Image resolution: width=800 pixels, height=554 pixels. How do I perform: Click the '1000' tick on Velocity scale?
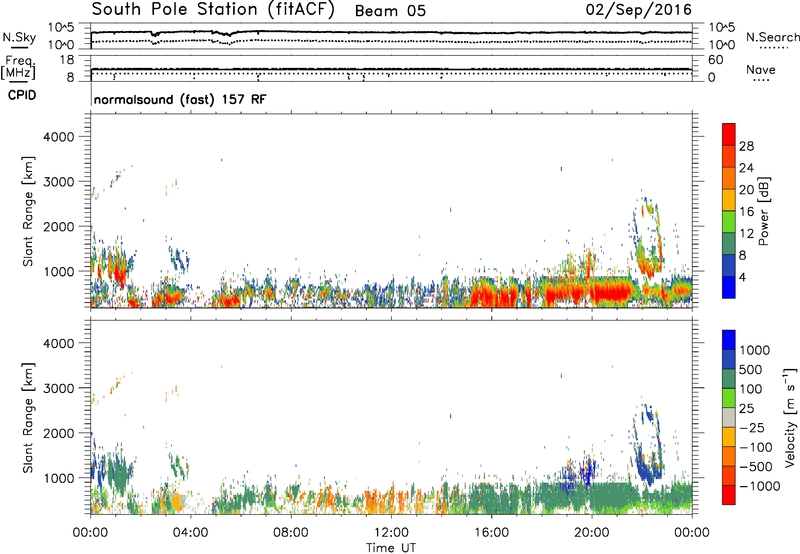[755, 350]
